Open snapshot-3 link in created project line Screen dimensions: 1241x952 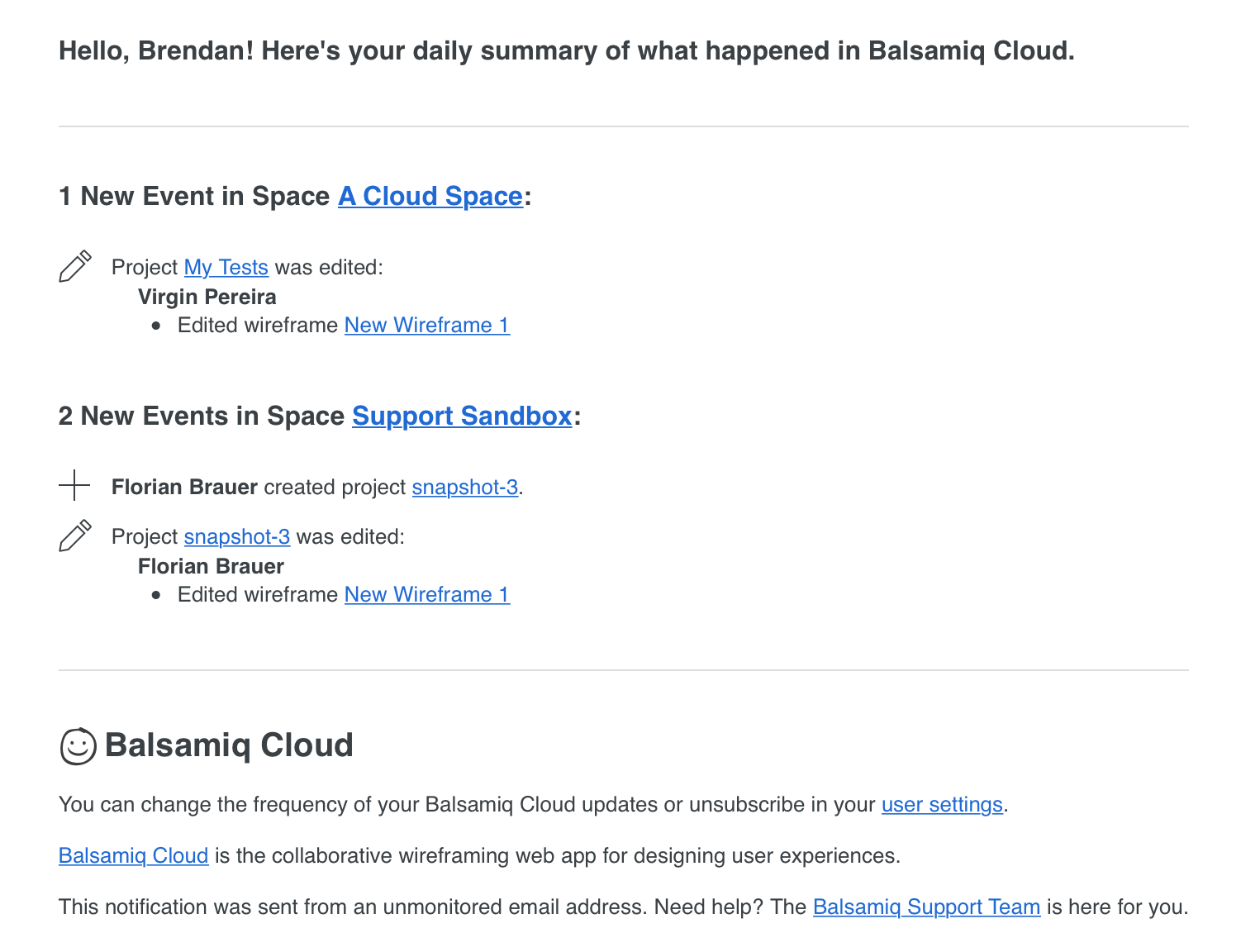tap(465, 488)
